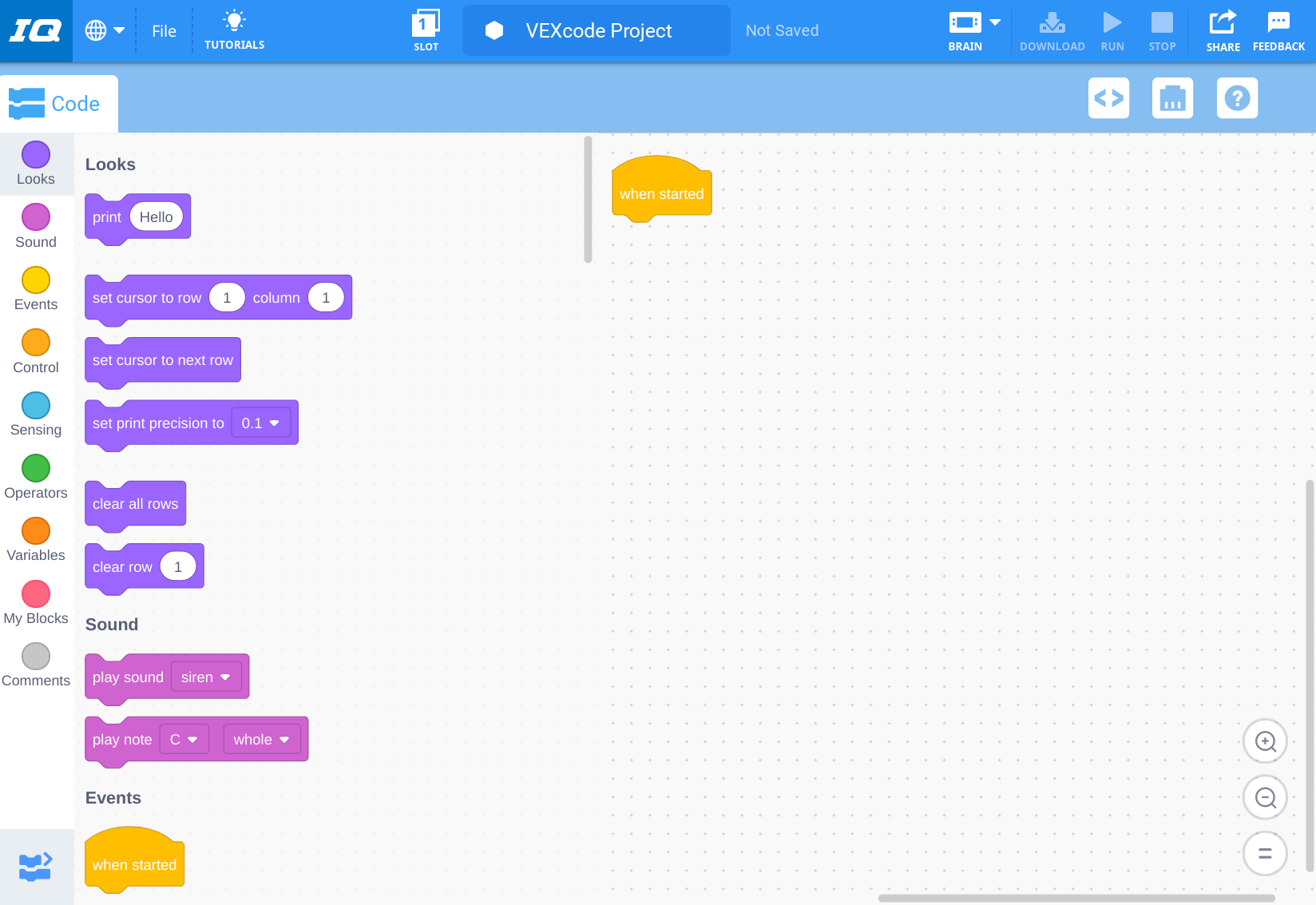Open the Tutorials panel
Viewport: 1316px width, 905px height.
coord(234,30)
